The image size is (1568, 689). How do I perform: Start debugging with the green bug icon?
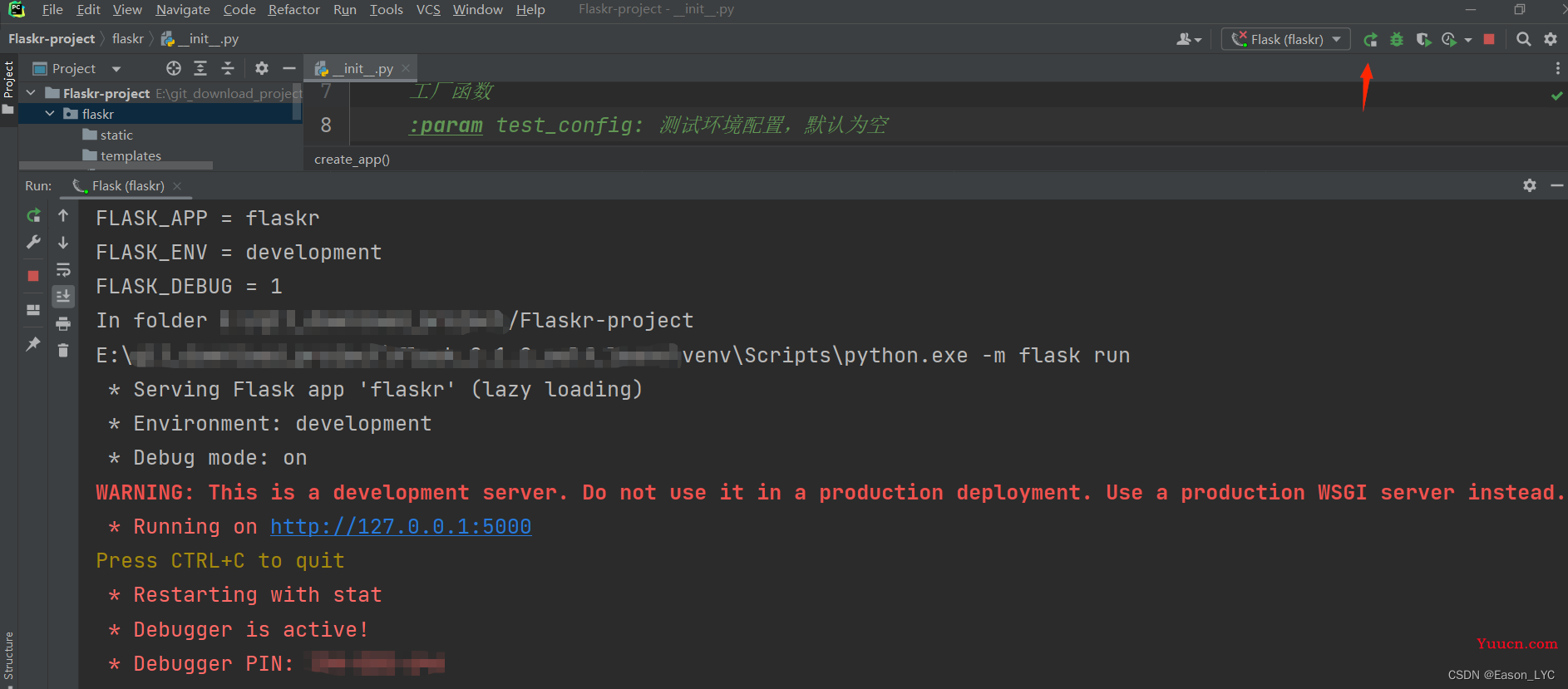pos(1397,39)
